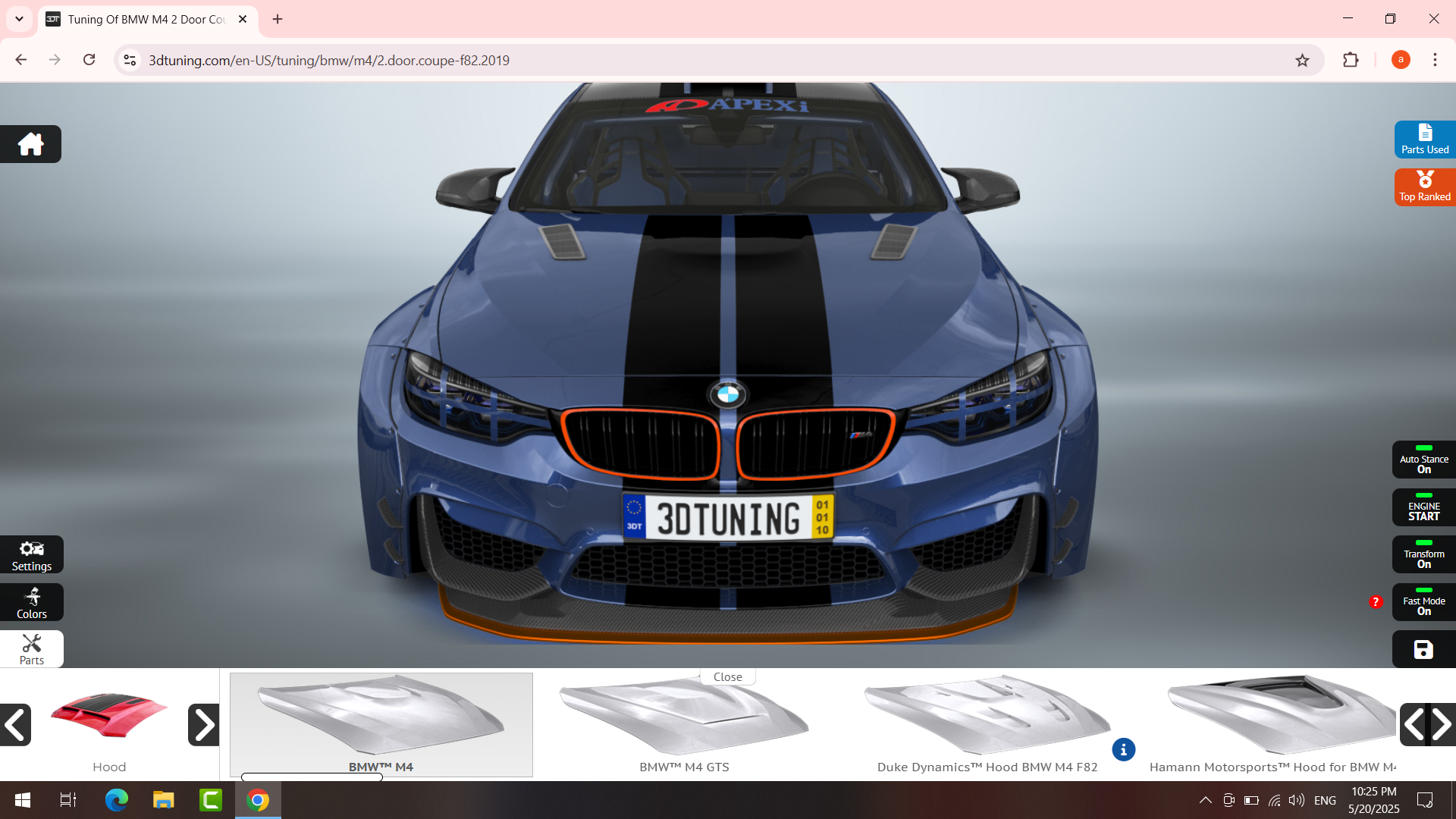Open the notification center
1456x819 pixels.
[1425, 800]
